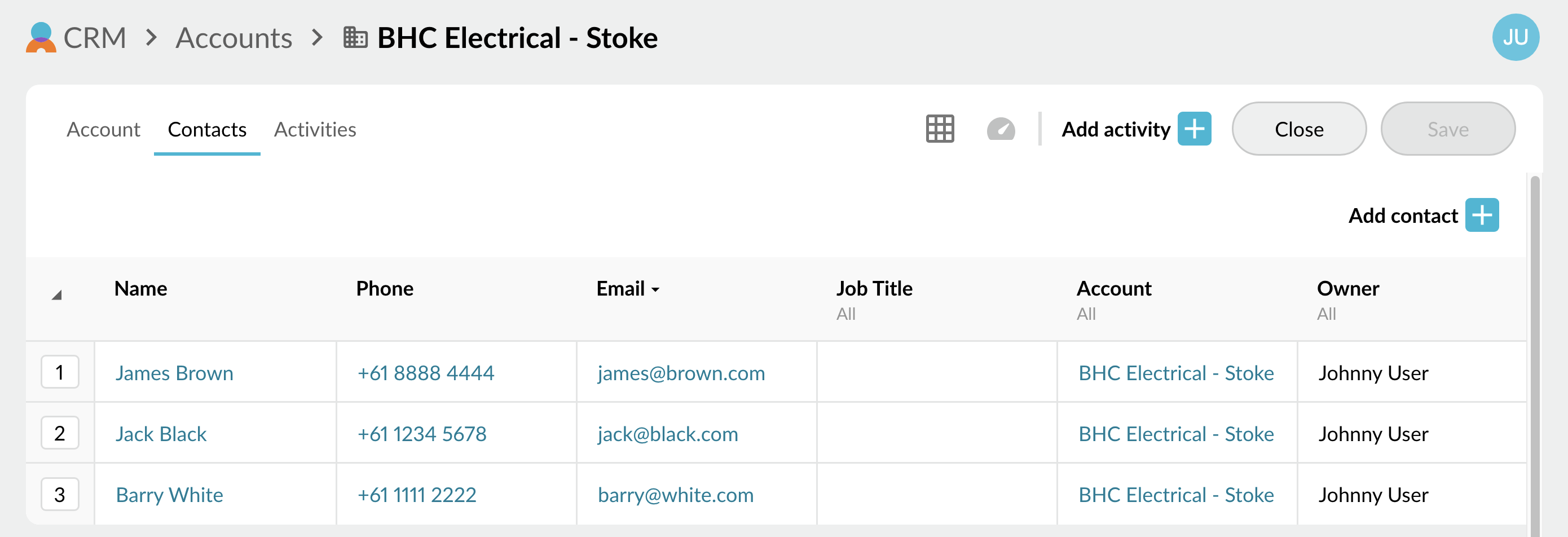Click the Close button

(x=1298, y=129)
